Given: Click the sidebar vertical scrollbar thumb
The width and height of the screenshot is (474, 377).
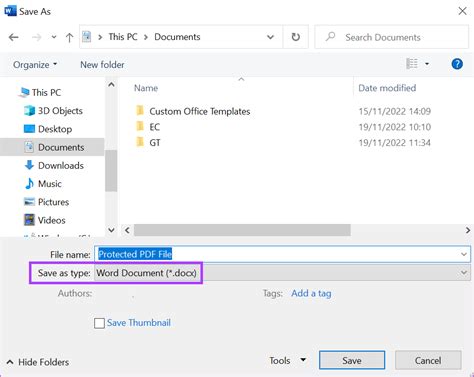Looking at the screenshot, I should 111,170.
